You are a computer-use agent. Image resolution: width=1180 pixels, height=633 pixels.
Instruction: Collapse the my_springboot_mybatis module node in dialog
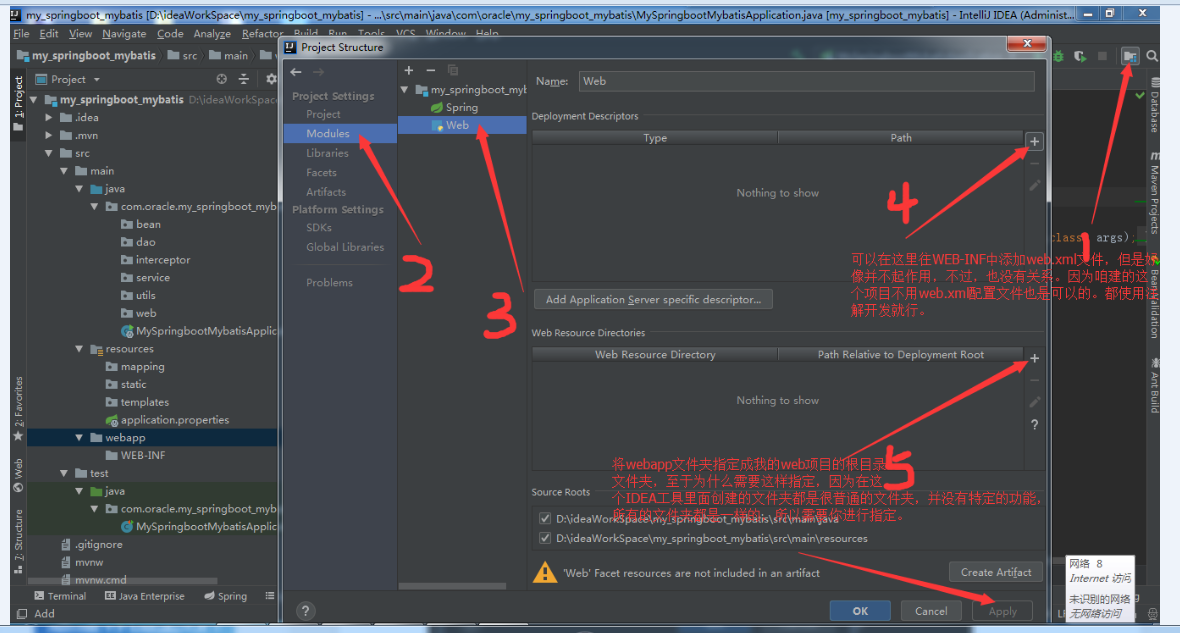coord(405,90)
